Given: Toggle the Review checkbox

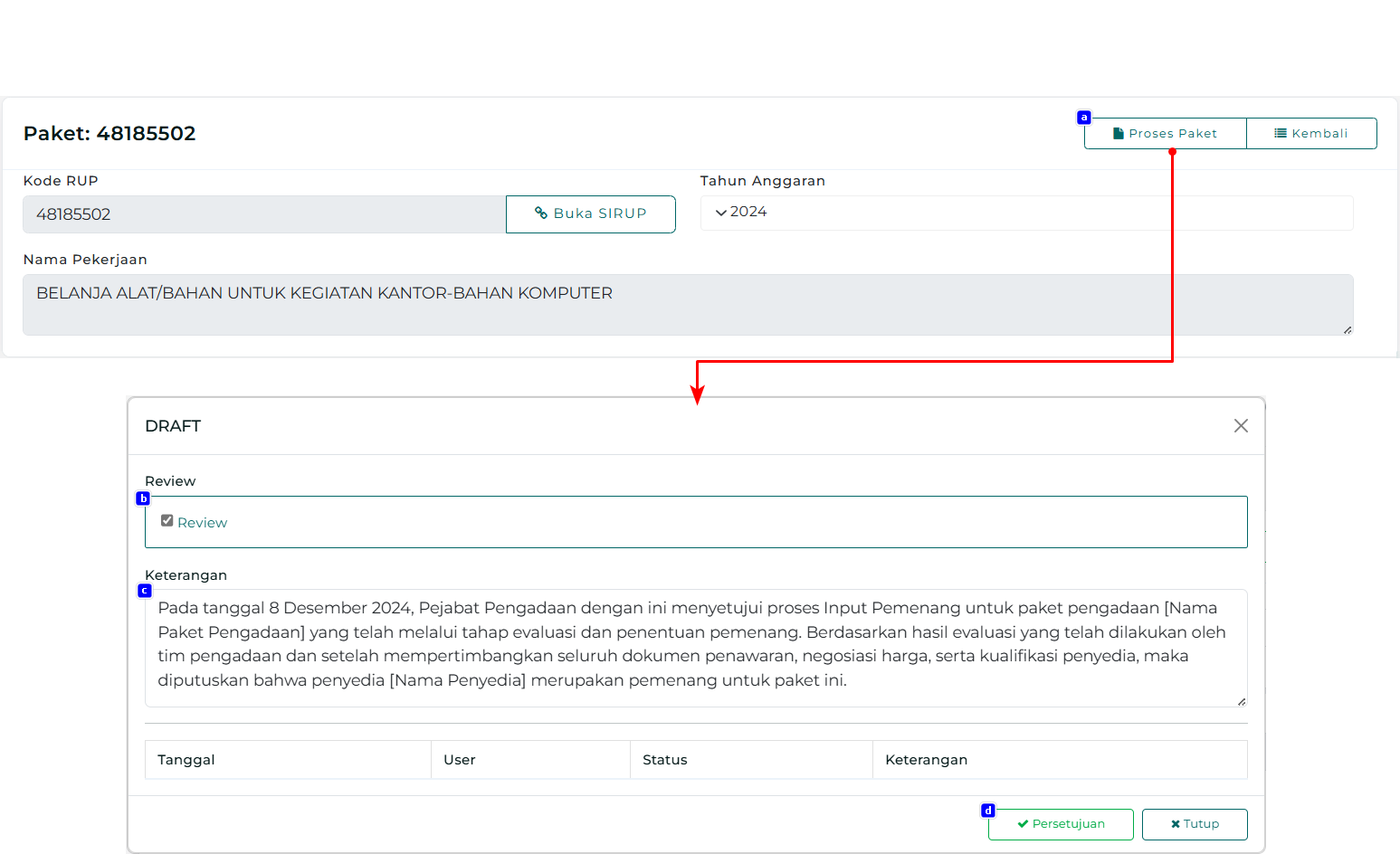Looking at the screenshot, I should (167, 521).
